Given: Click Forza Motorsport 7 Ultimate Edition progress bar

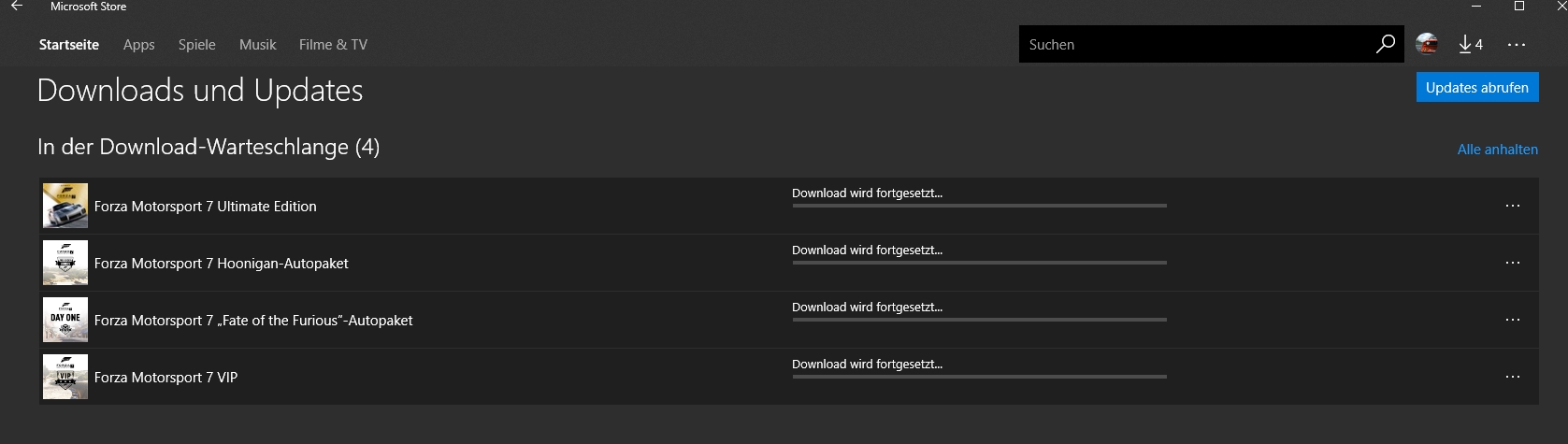Looking at the screenshot, I should [x=979, y=206].
